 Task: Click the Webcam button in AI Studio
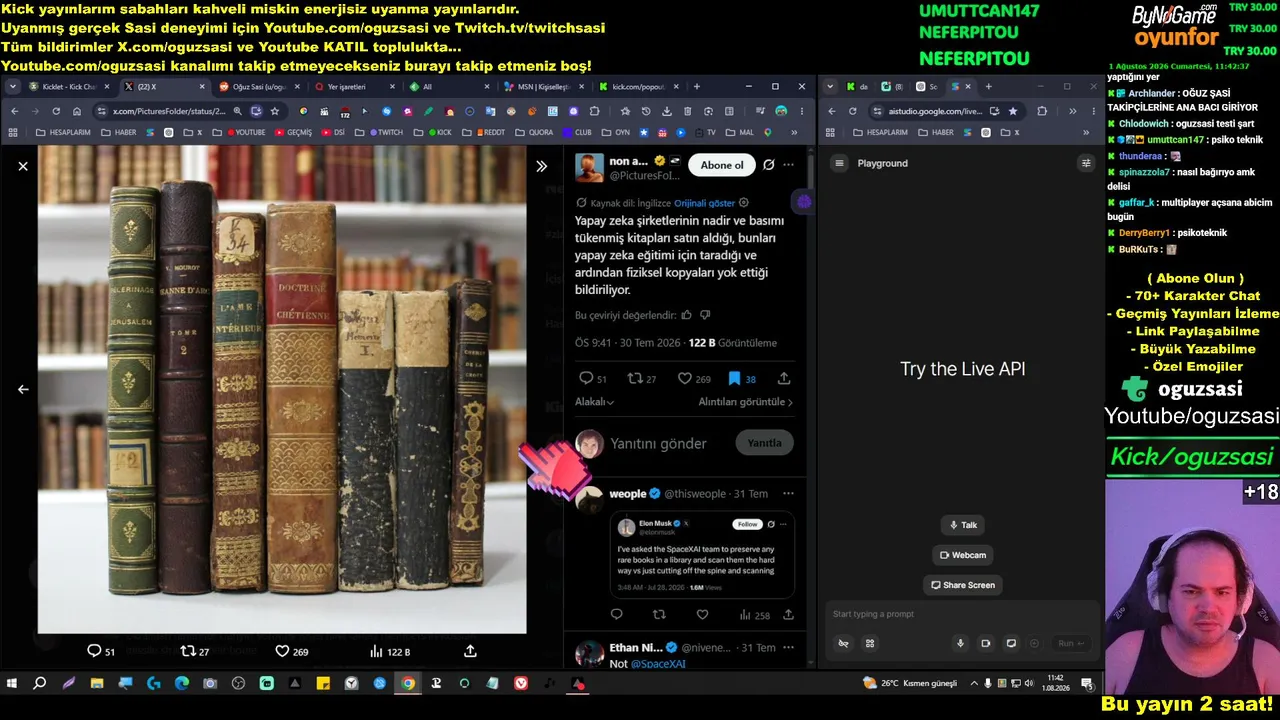pos(963,555)
